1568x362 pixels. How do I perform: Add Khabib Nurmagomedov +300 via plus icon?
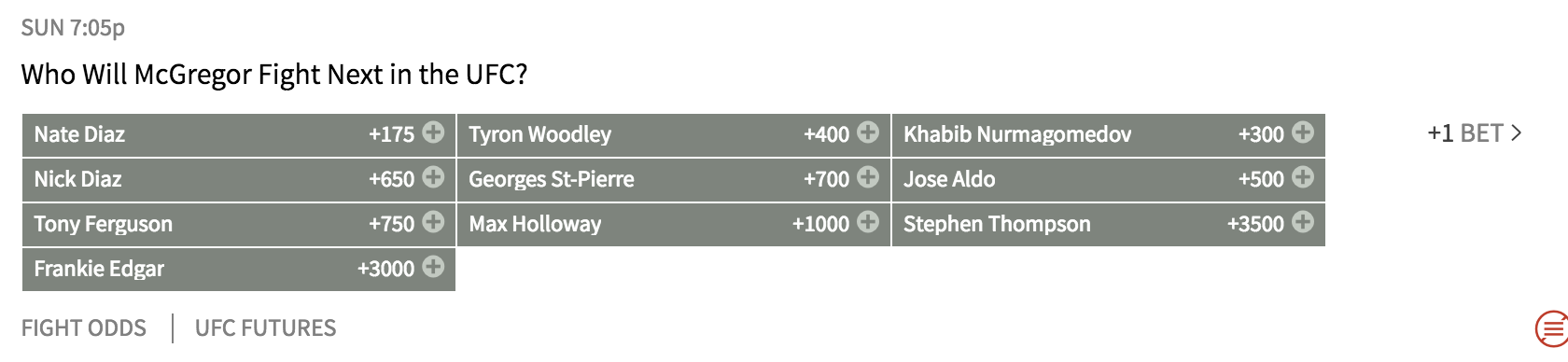coord(1303,132)
